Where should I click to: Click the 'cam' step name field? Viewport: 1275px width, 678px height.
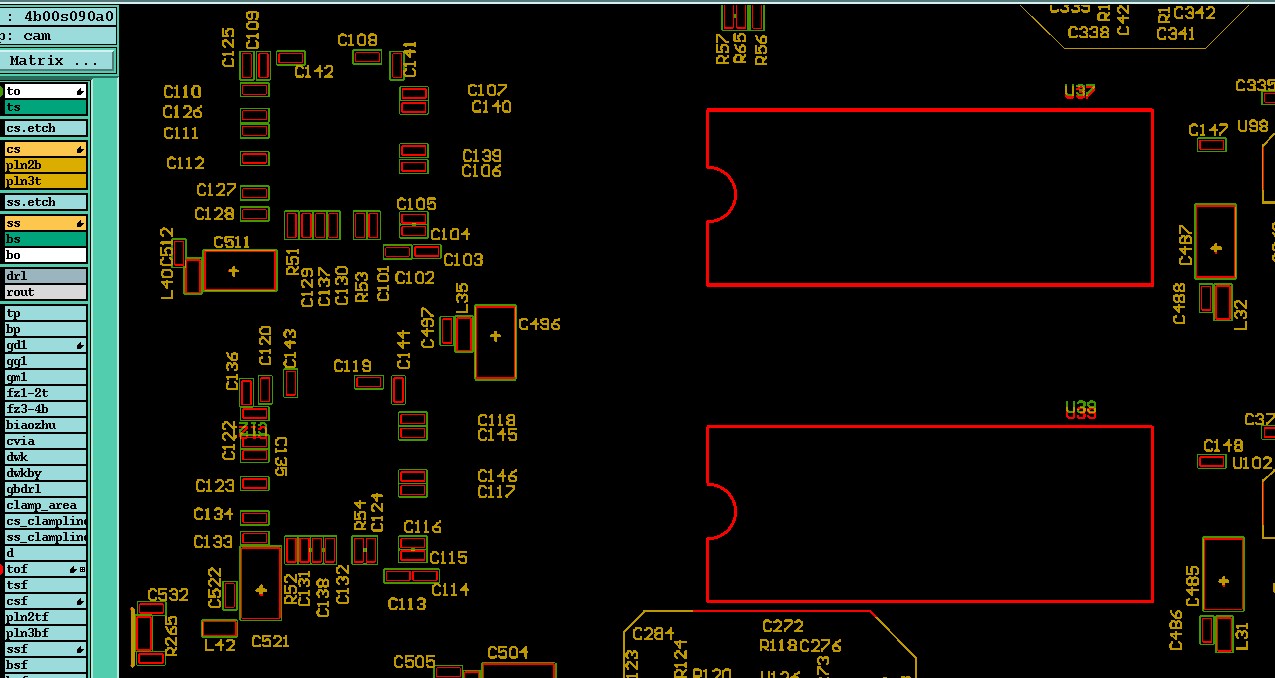[57, 36]
